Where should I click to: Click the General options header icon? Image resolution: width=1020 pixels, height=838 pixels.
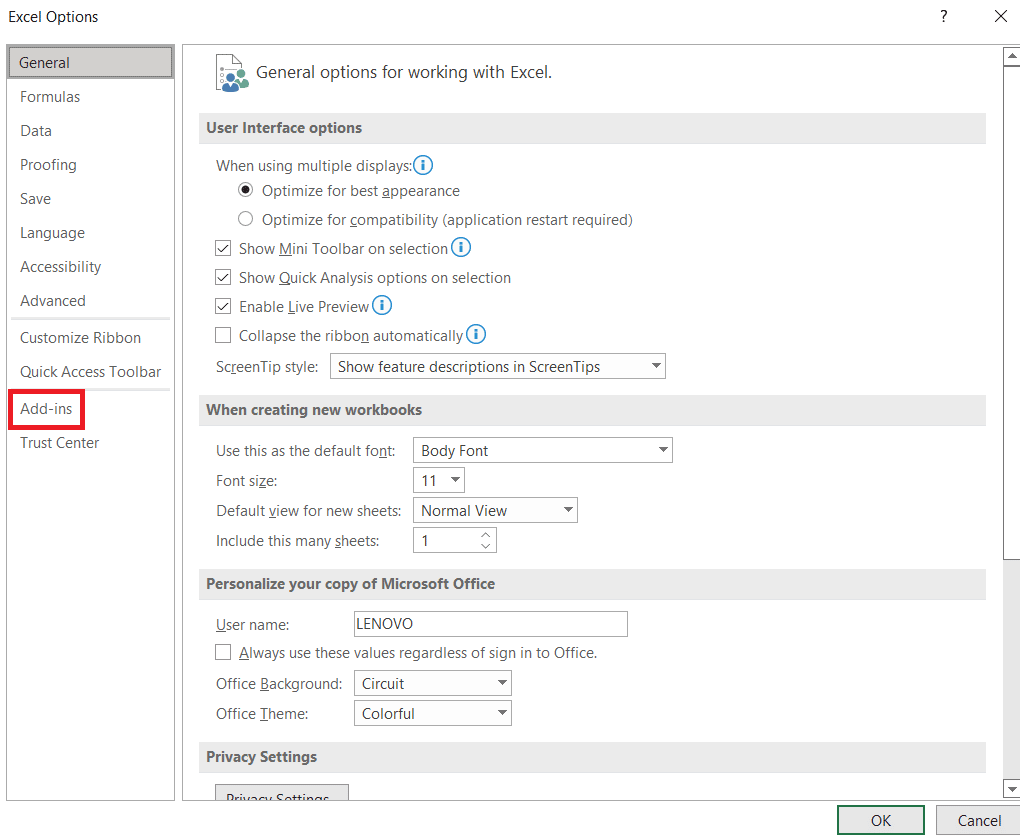(x=231, y=73)
